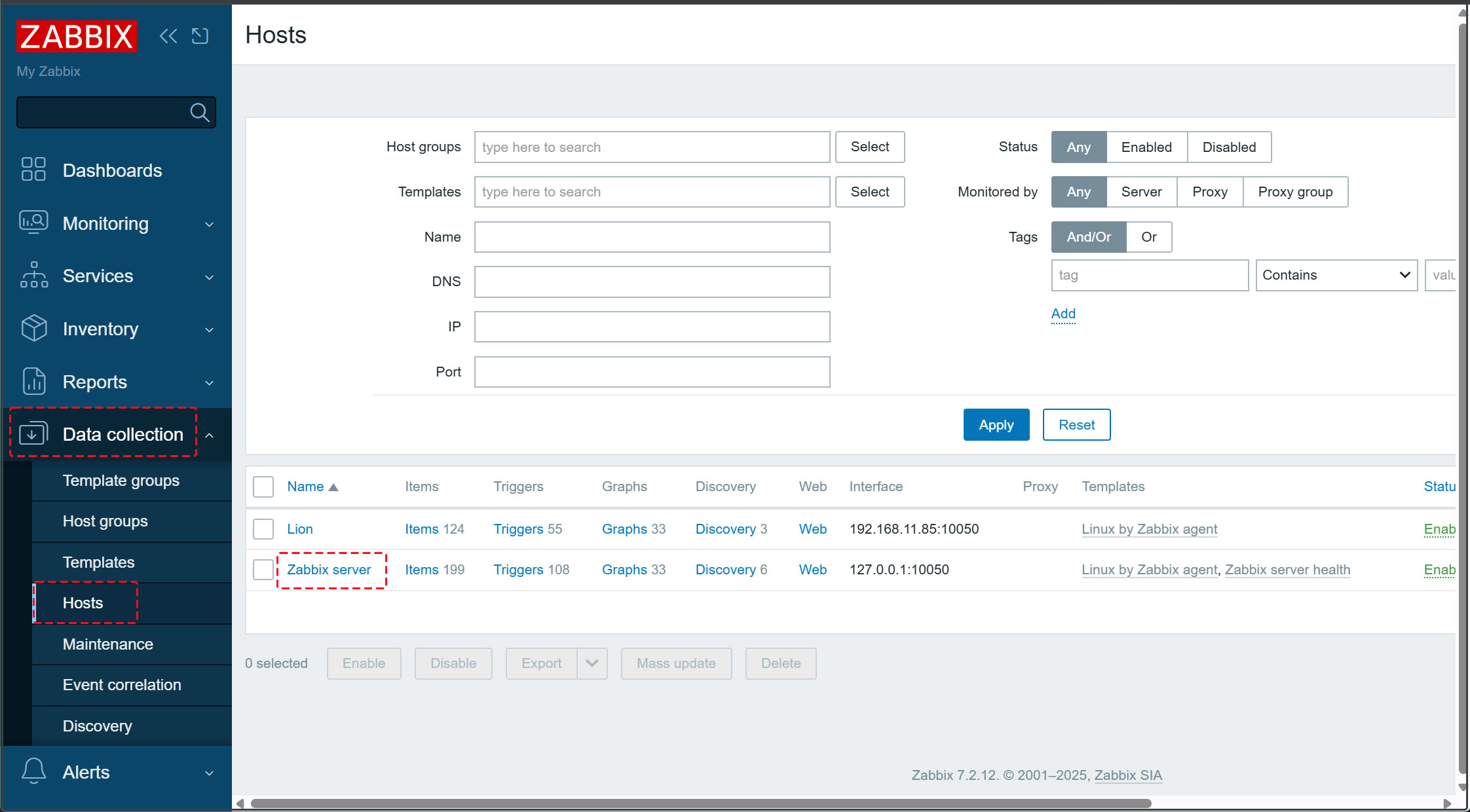The width and height of the screenshot is (1470, 812).
Task: Check the Lion host checkbox
Action: pos(263,529)
